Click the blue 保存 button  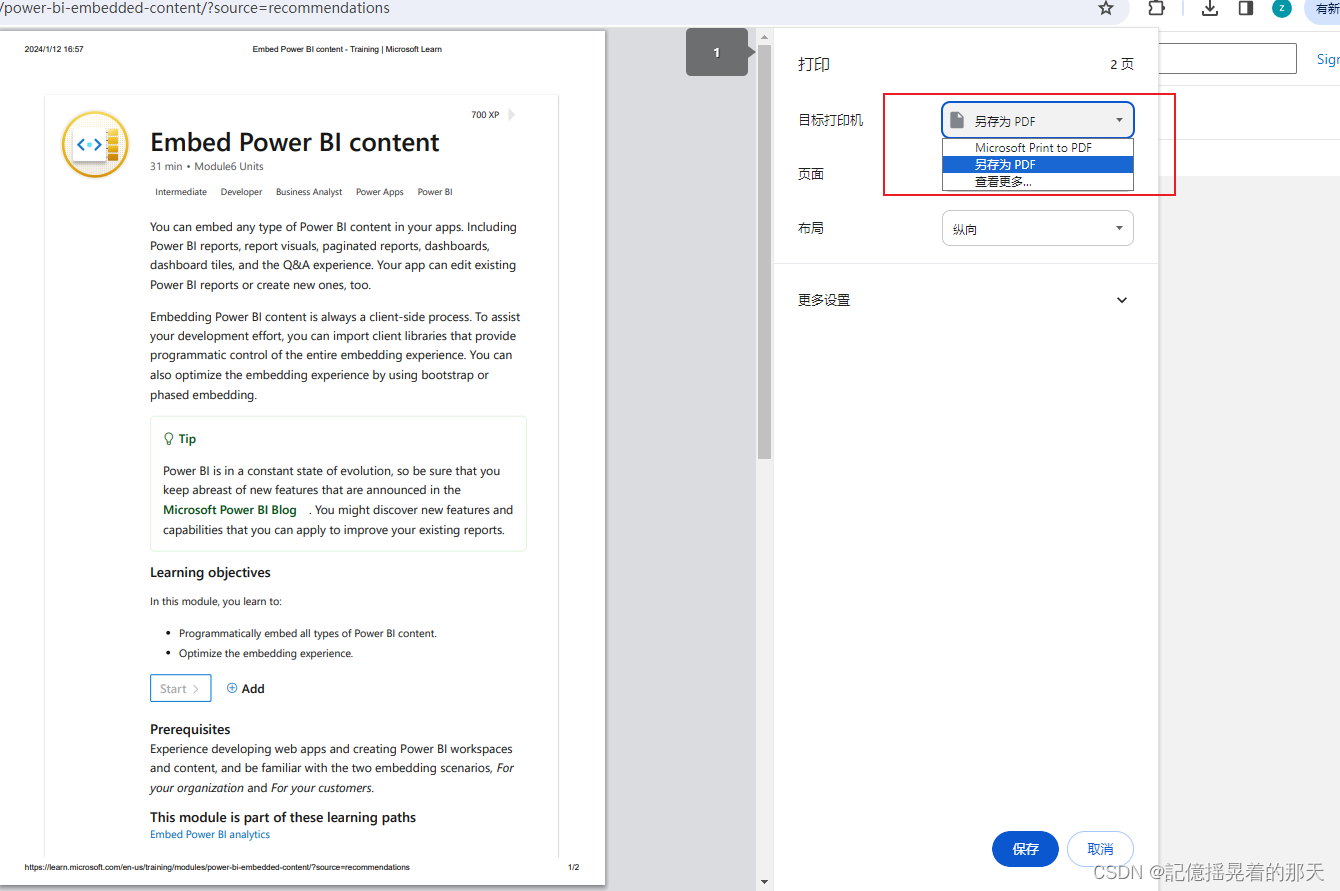(1025, 849)
